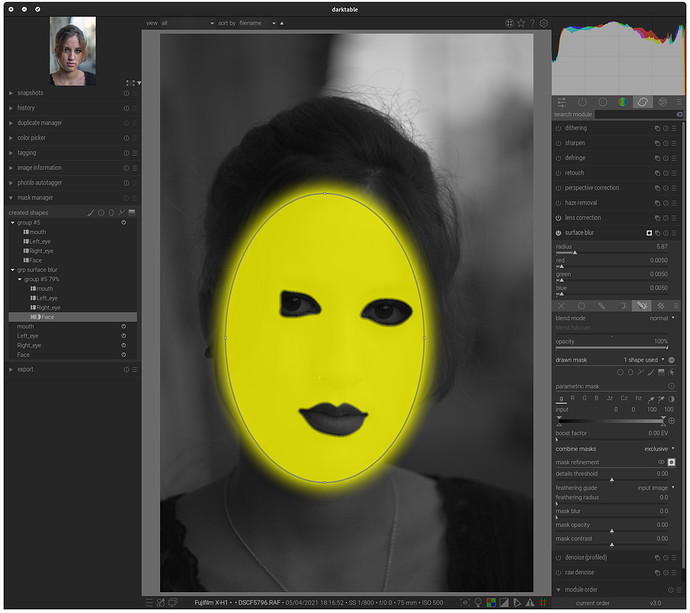The height and width of the screenshot is (613, 690).
Task: Select the Face shape under group #5 79%
Action: (x=47, y=317)
